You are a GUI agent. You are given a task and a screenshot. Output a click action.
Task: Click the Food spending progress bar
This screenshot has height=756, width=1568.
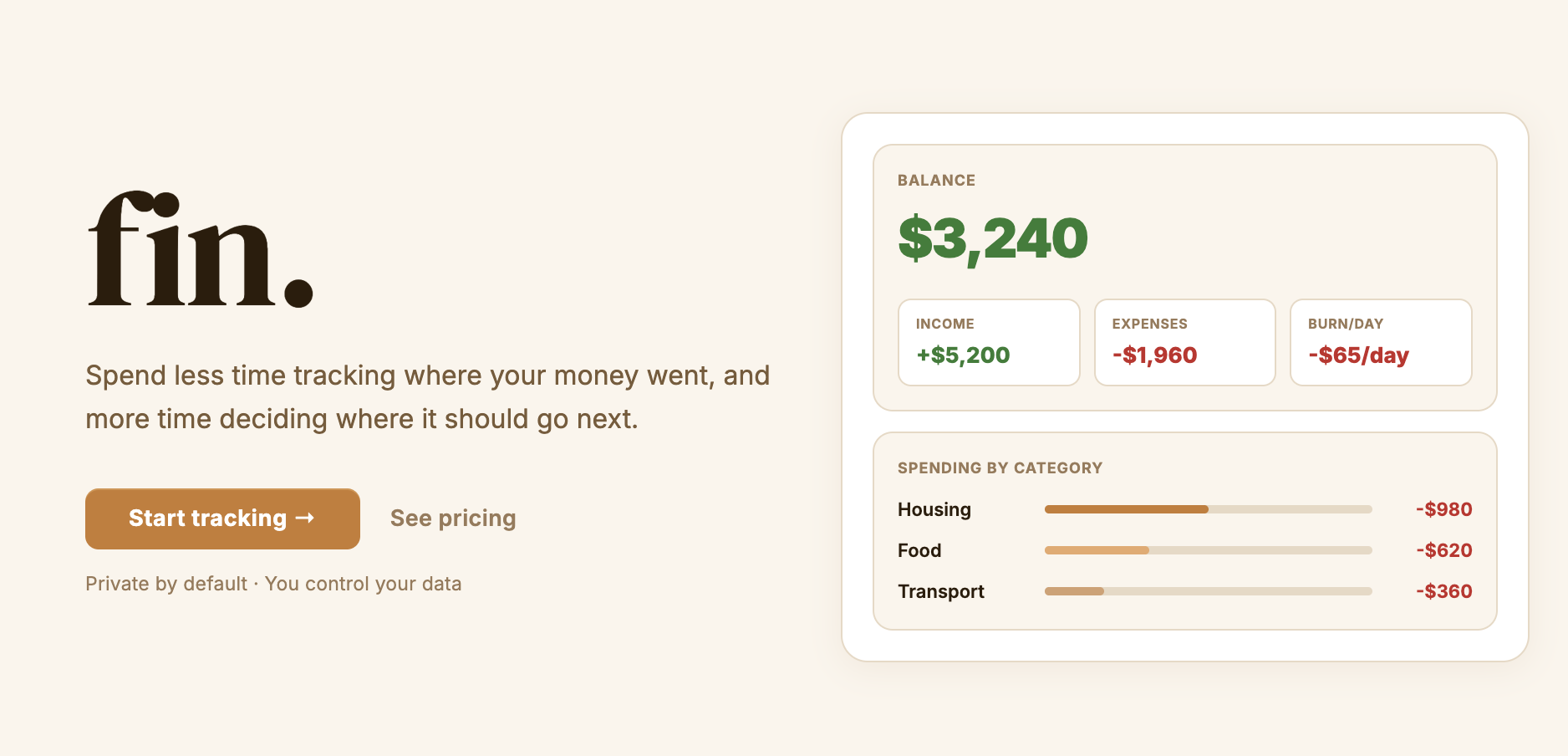pyautogui.click(x=1208, y=550)
